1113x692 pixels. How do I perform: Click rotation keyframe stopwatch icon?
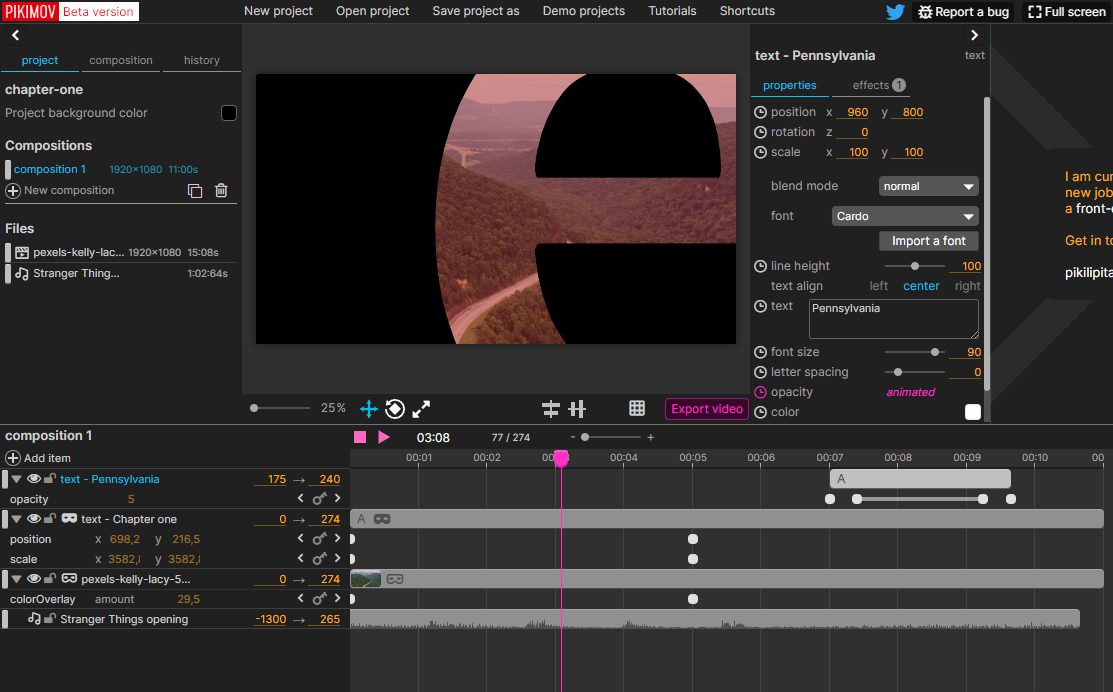[x=760, y=132]
